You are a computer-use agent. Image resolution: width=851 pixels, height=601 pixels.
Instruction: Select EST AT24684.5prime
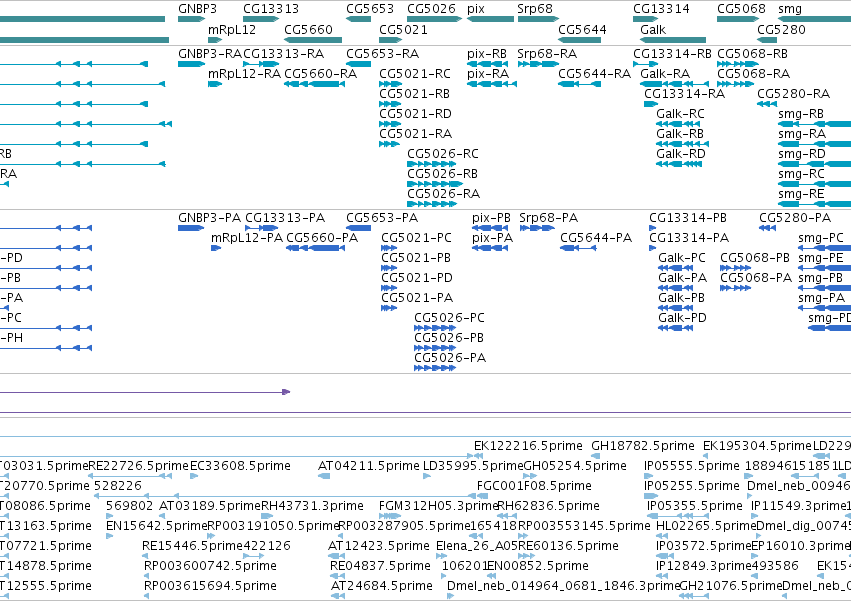click(382, 586)
